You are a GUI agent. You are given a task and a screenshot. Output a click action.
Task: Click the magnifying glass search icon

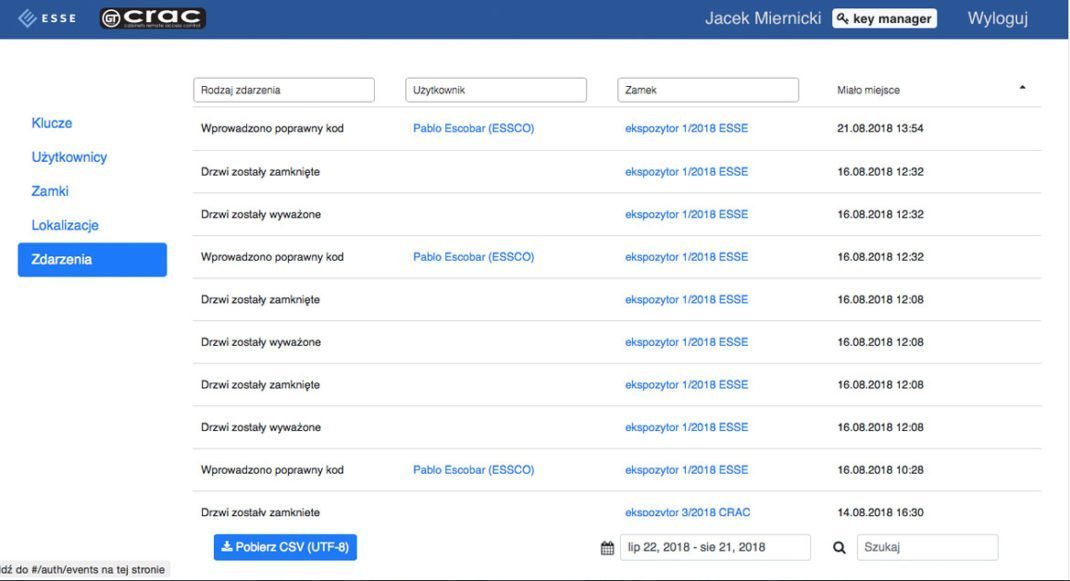pyautogui.click(x=839, y=548)
